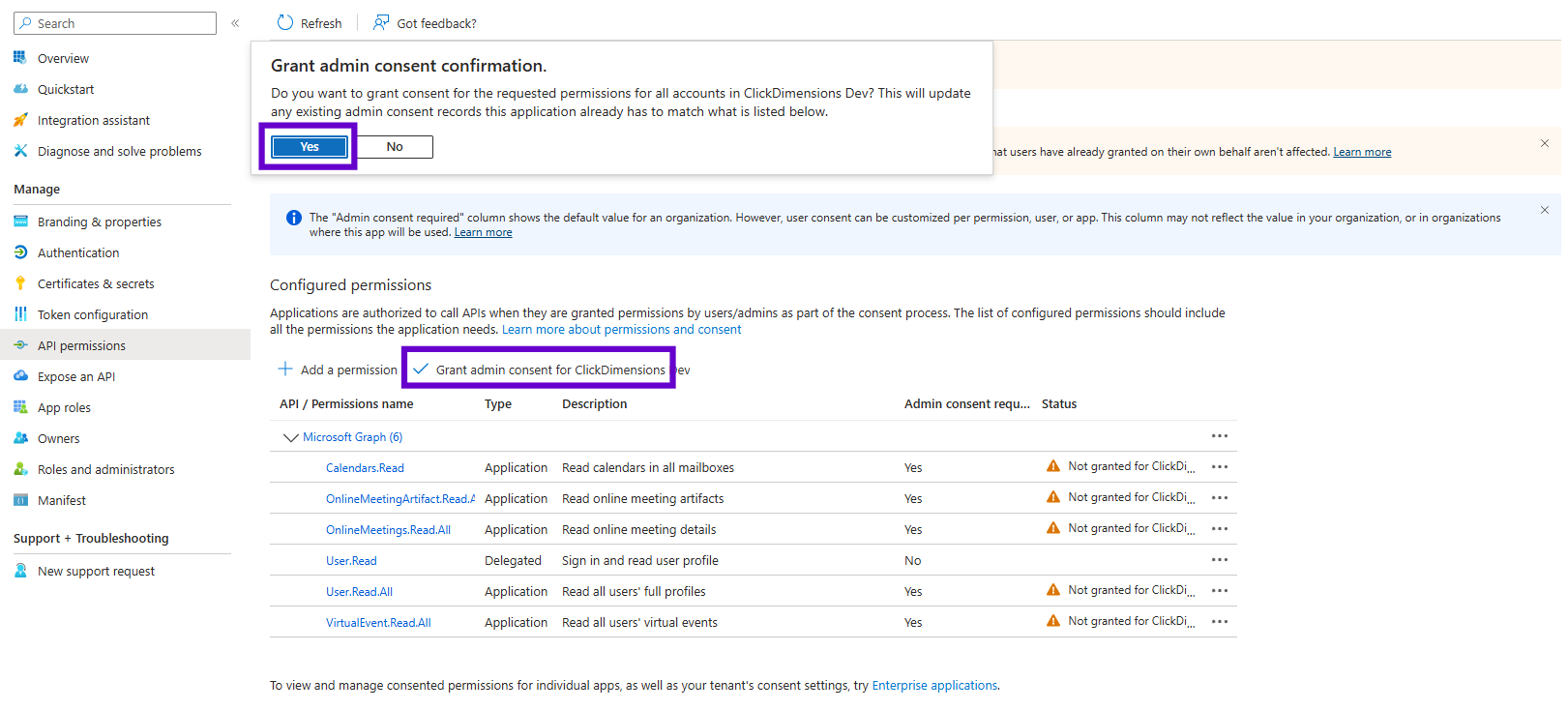Open more options for Microsoft Graph group
Viewport: 1568px width, 710px height.
1220,436
